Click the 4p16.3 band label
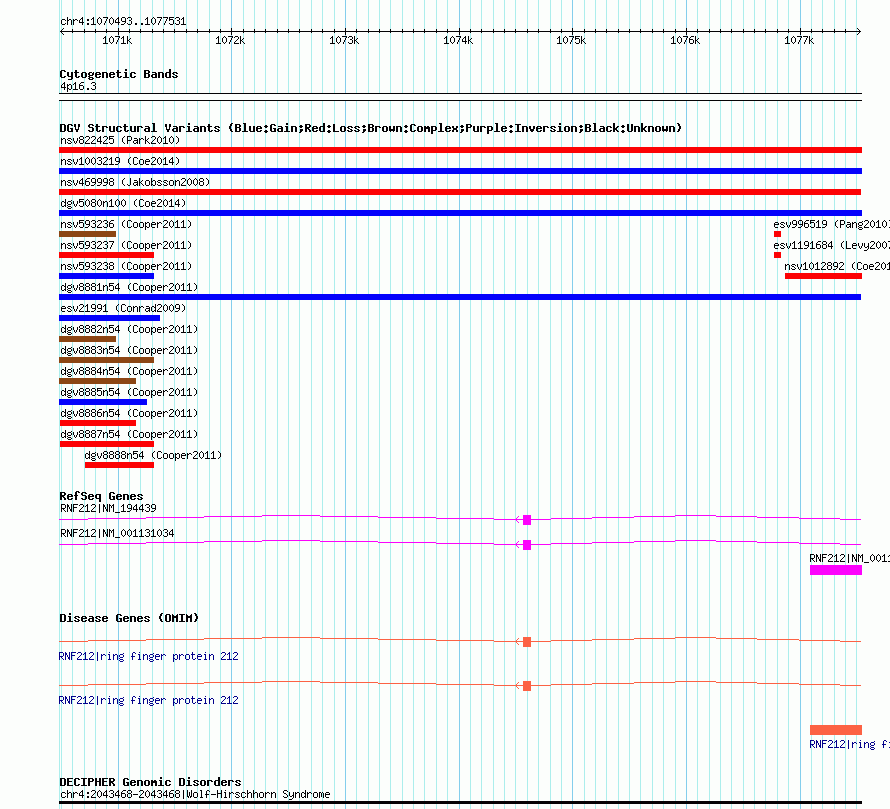The height and width of the screenshot is (809, 890). point(78,86)
